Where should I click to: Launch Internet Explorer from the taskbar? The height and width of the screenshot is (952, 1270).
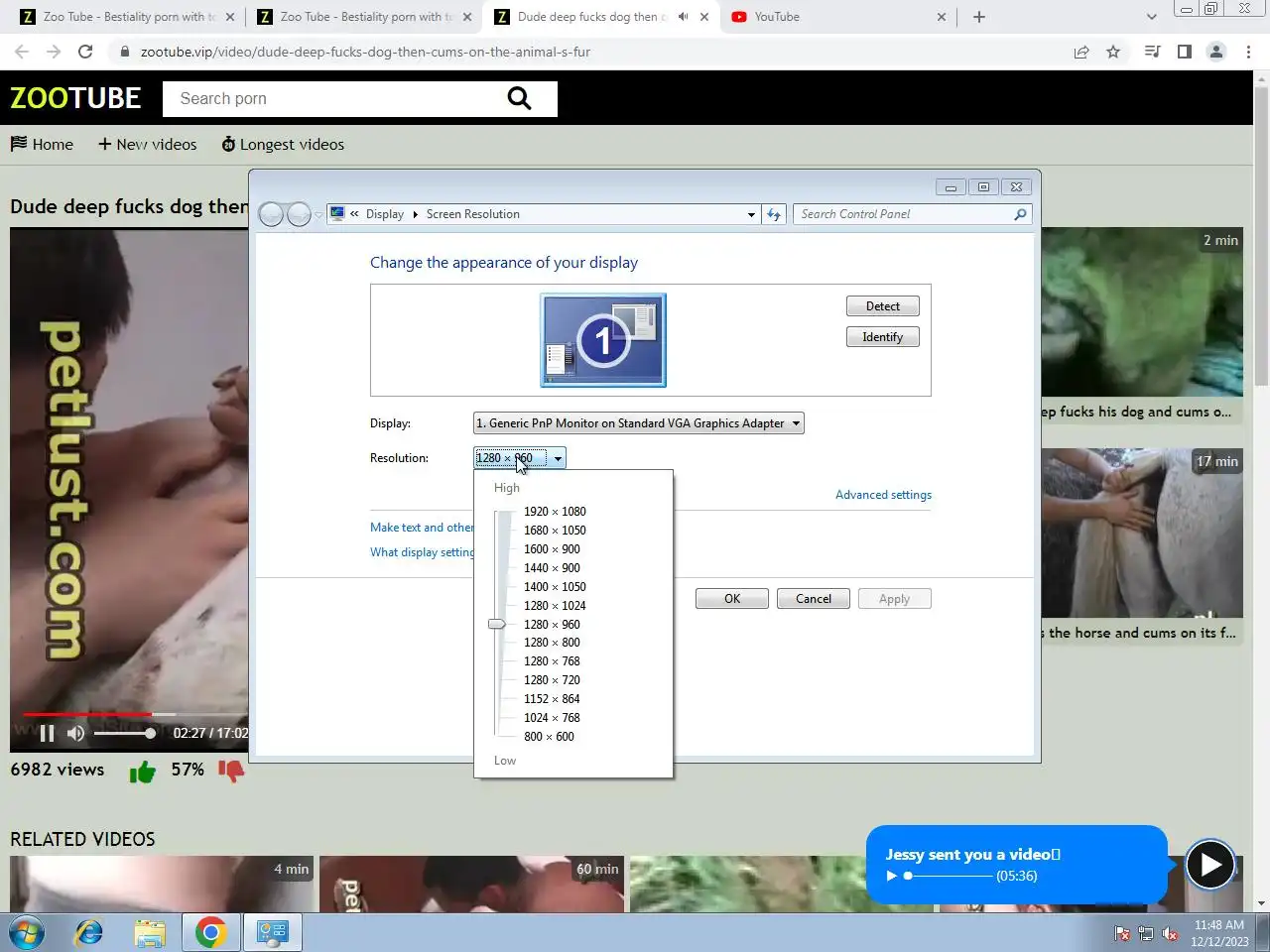[x=89, y=932]
